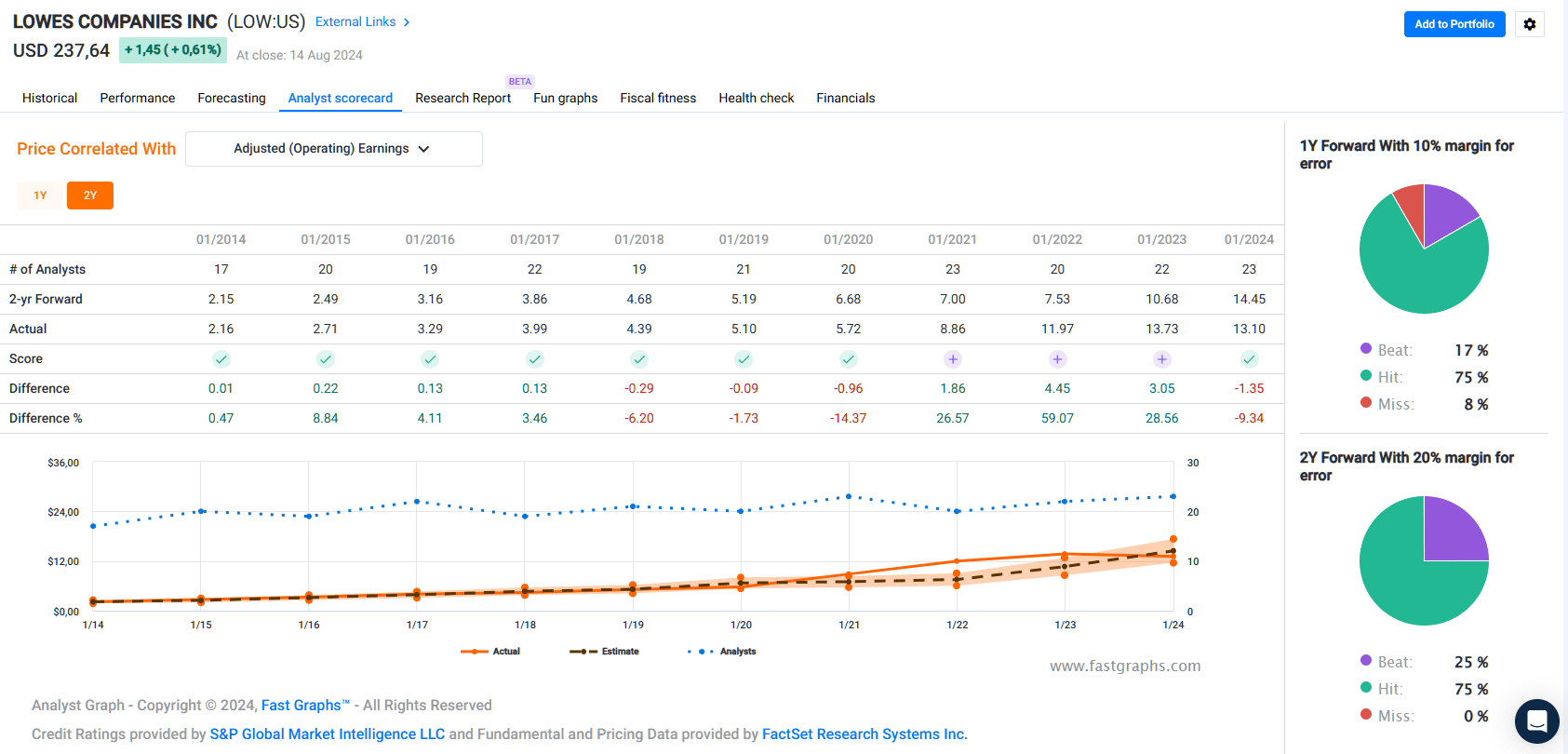Image resolution: width=1568 pixels, height=754 pixels.
Task: Toggle the Actual series in chart legend
Action: point(490,652)
